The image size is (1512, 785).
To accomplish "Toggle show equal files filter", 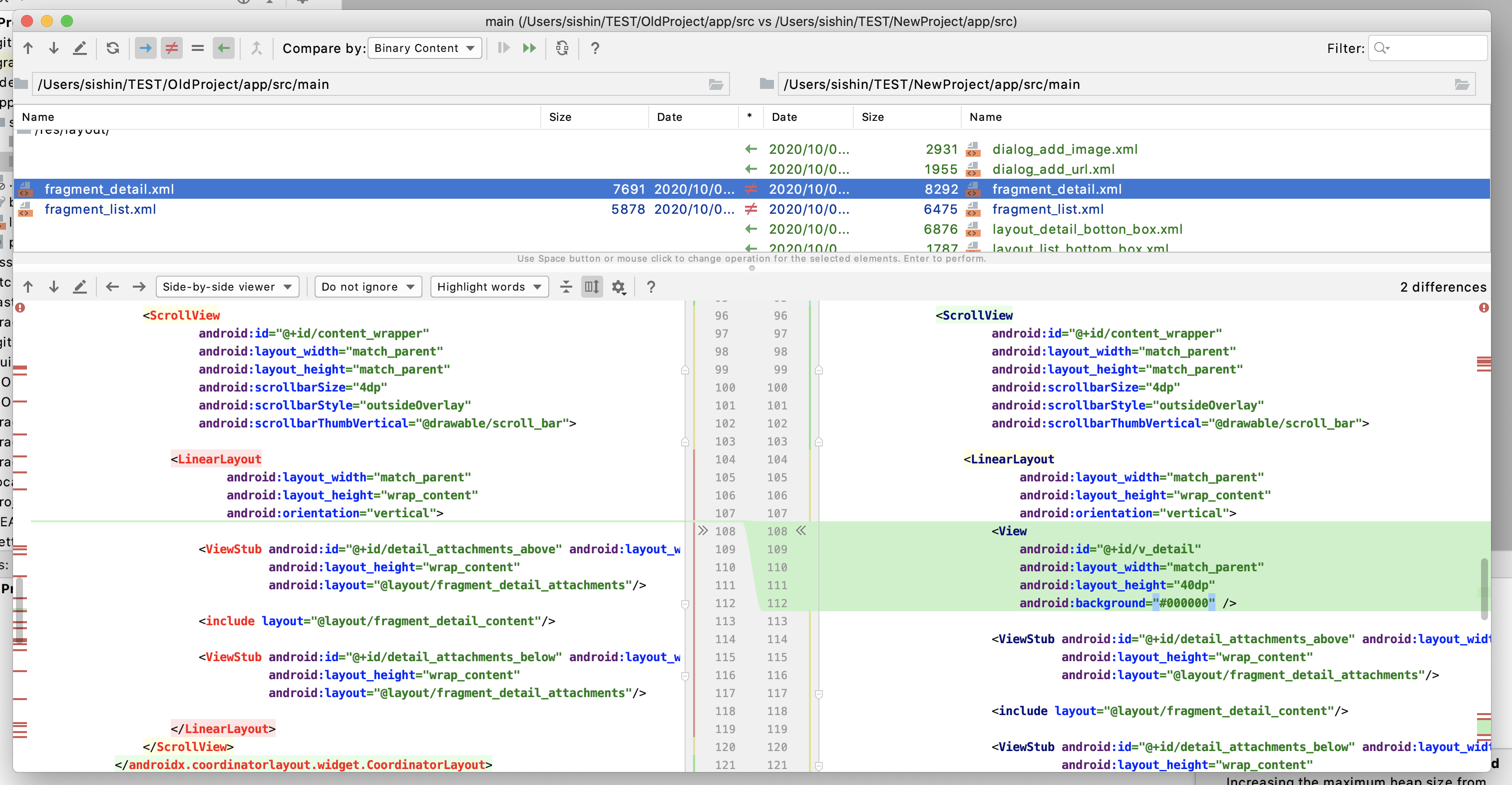I will pyautogui.click(x=197, y=48).
